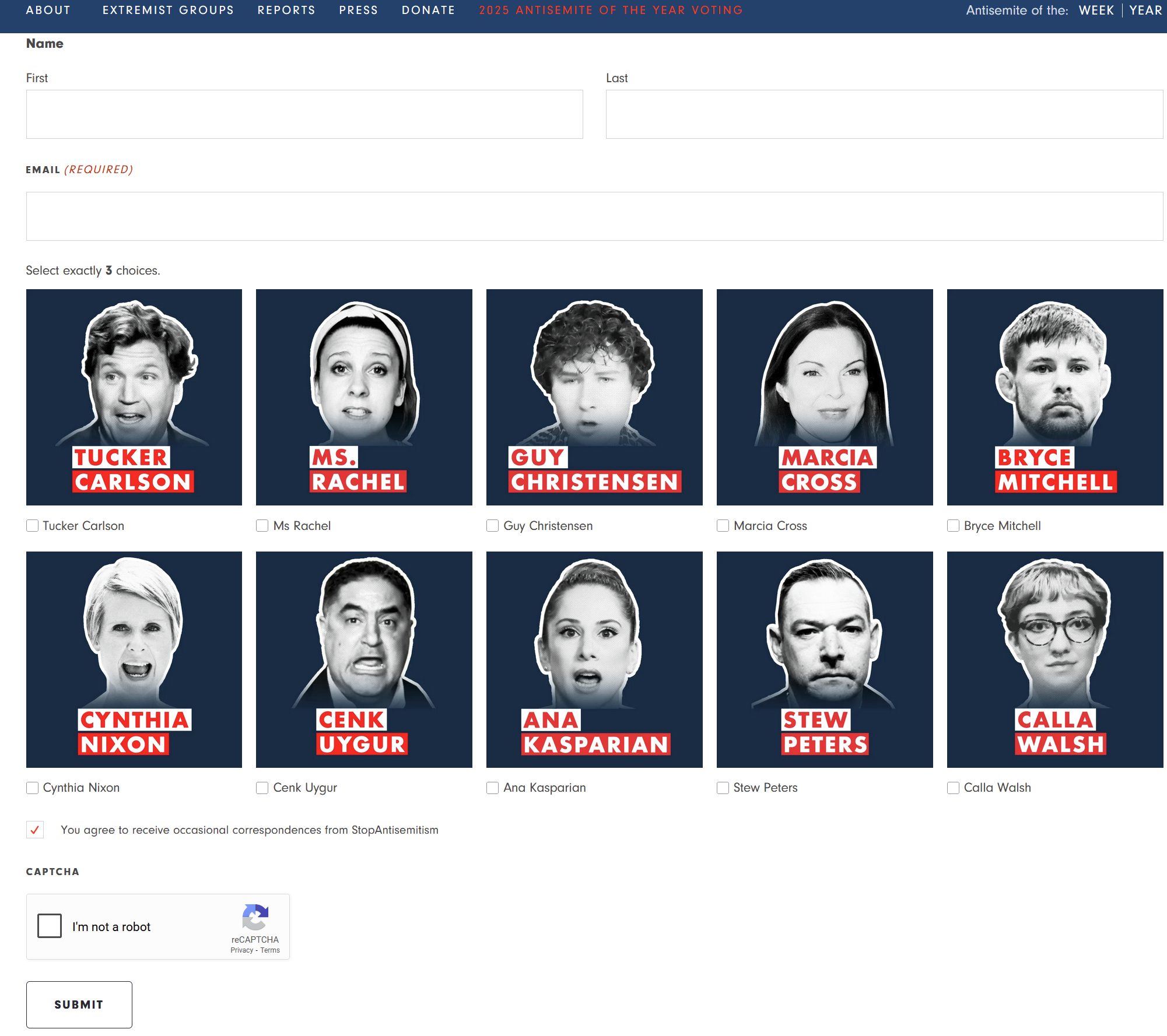The height and width of the screenshot is (1036, 1167).
Task: Check the I'm not a robot box
Action: tap(50, 926)
